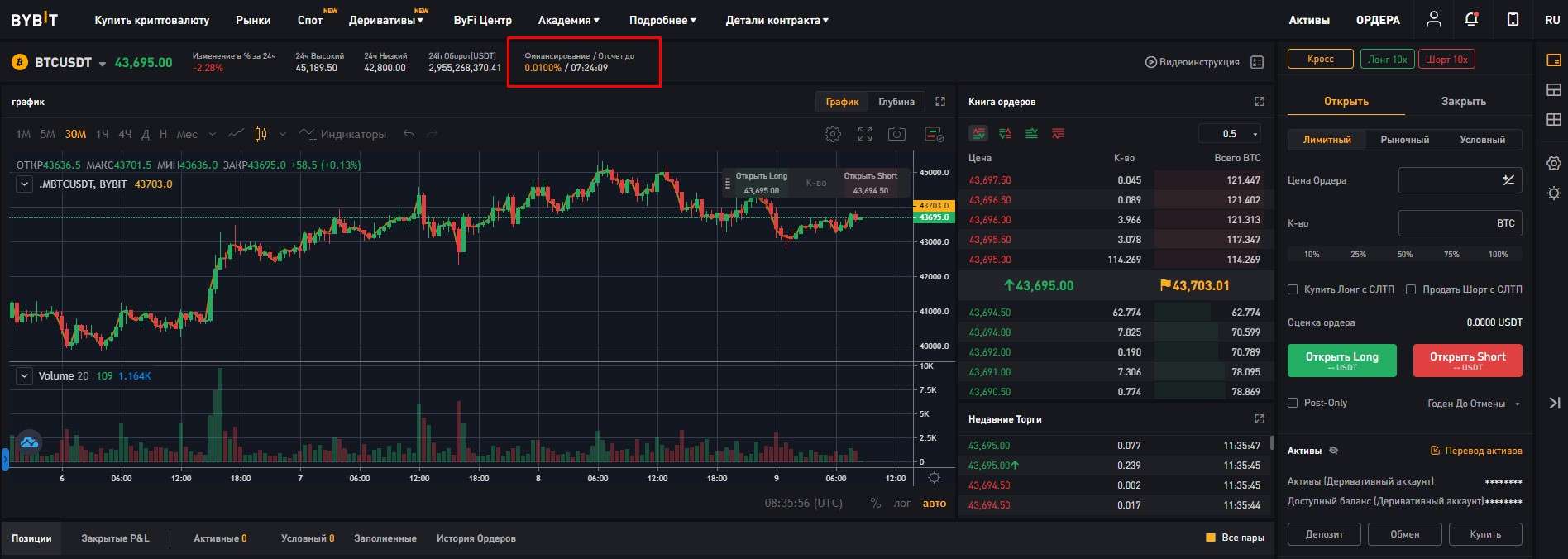Click the Open Short button

[x=1467, y=361]
